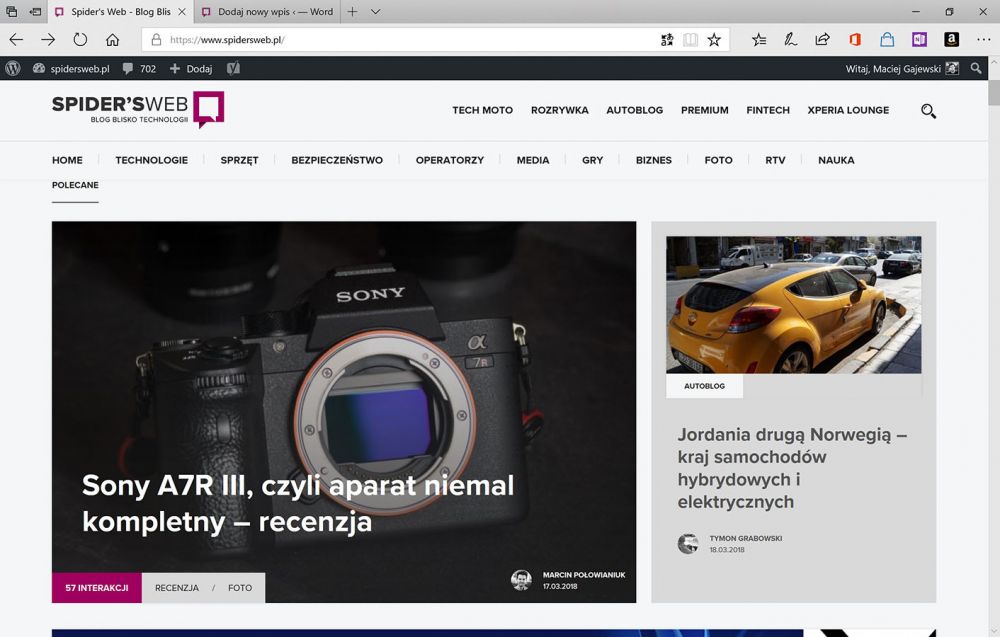The width and height of the screenshot is (1000, 637).
Task: Click the site search magnifier icon
Action: pos(928,111)
